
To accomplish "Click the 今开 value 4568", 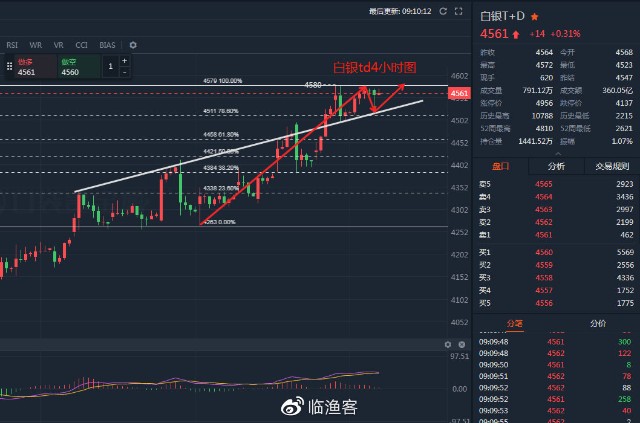I will pos(624,52).
